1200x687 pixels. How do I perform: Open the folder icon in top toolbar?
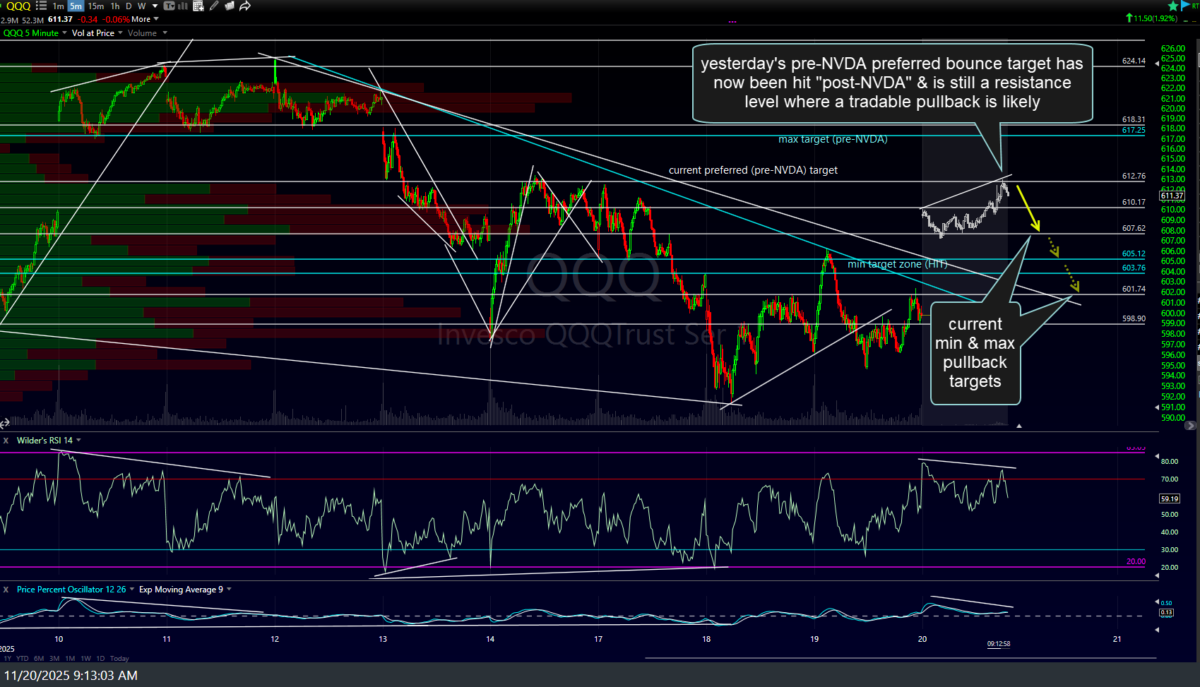pyautogui.click(x=229, y=6)
